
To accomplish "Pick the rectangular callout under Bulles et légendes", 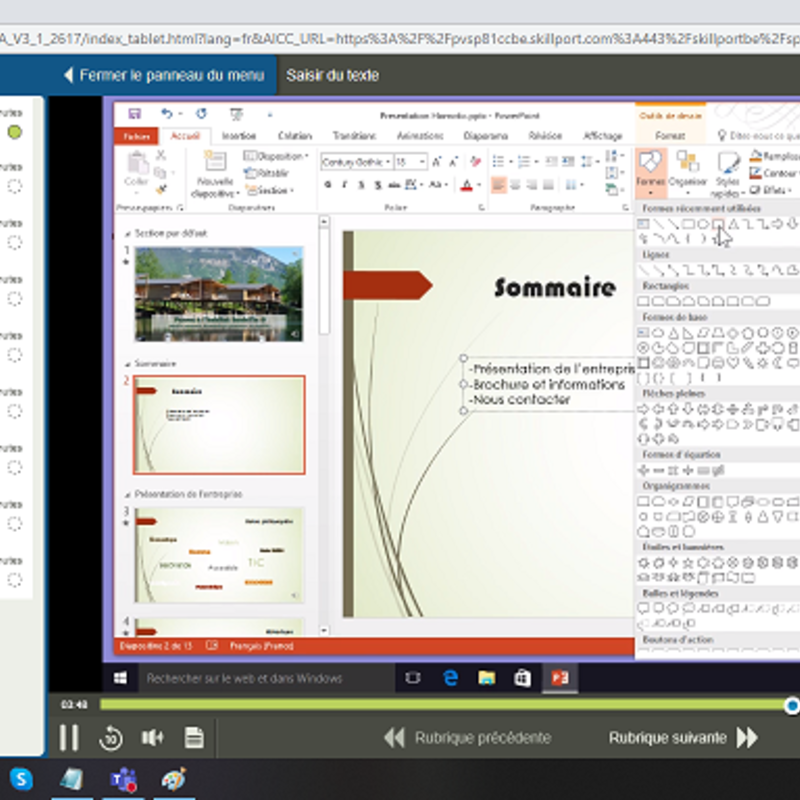I will [643, 608].
